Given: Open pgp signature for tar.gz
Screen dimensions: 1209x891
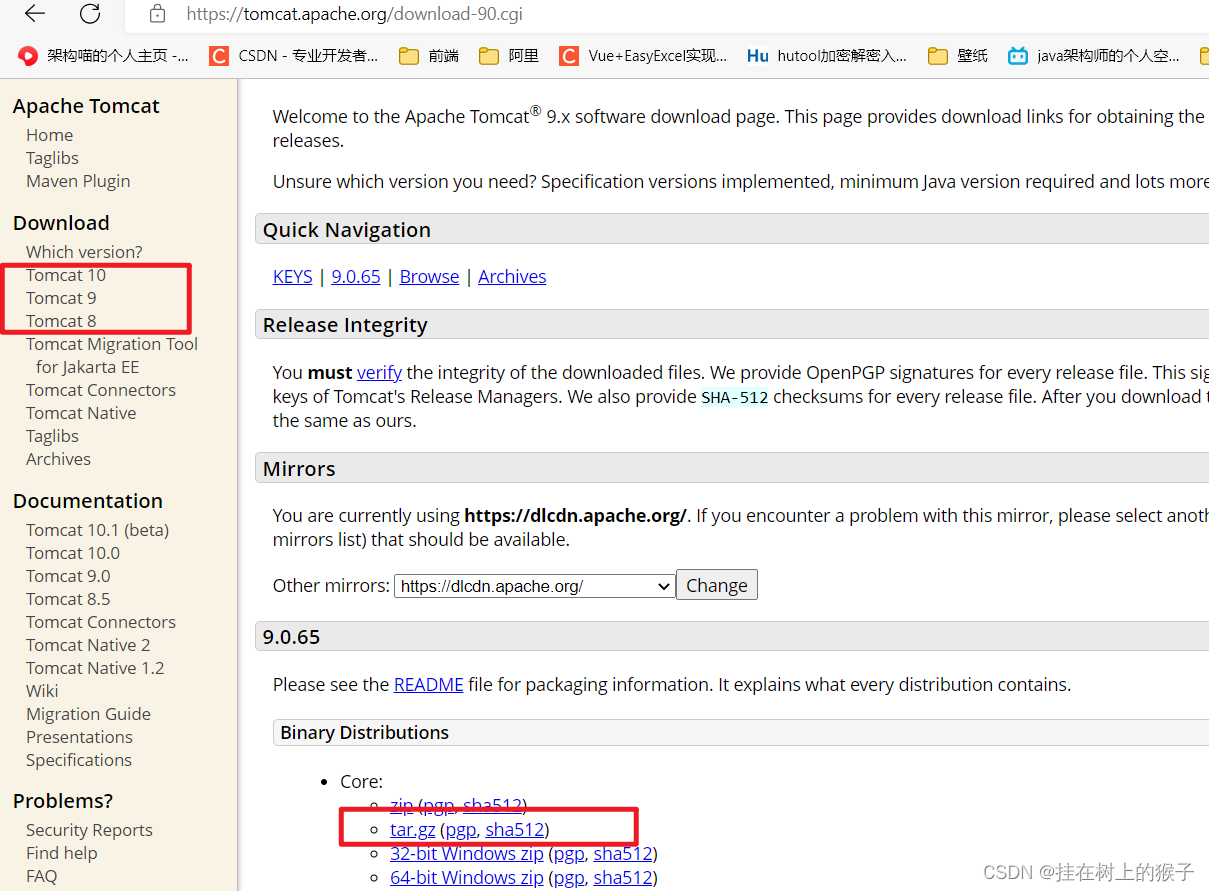Looking at the screenshot, I should [x=460, y=830].
